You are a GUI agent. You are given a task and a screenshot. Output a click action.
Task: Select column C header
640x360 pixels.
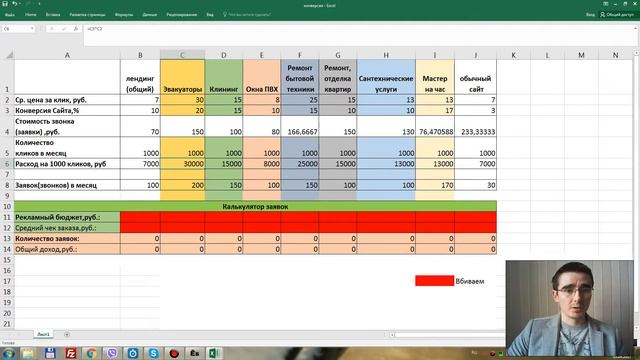(182, 55)
